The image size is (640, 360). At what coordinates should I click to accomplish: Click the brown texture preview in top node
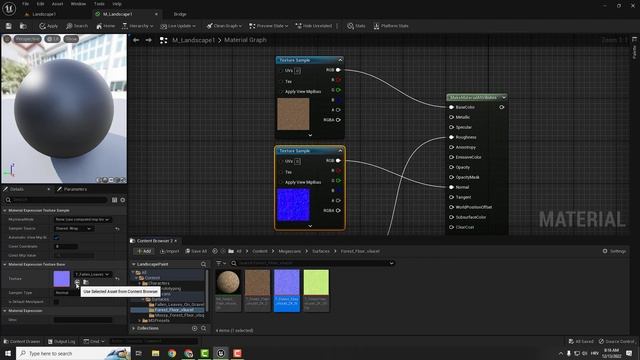(293, 114)
